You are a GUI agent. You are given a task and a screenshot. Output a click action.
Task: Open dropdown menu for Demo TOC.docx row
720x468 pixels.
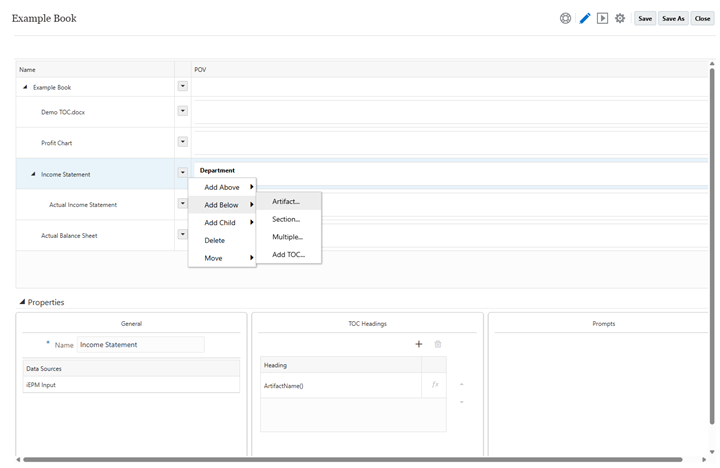click(182, 111)
